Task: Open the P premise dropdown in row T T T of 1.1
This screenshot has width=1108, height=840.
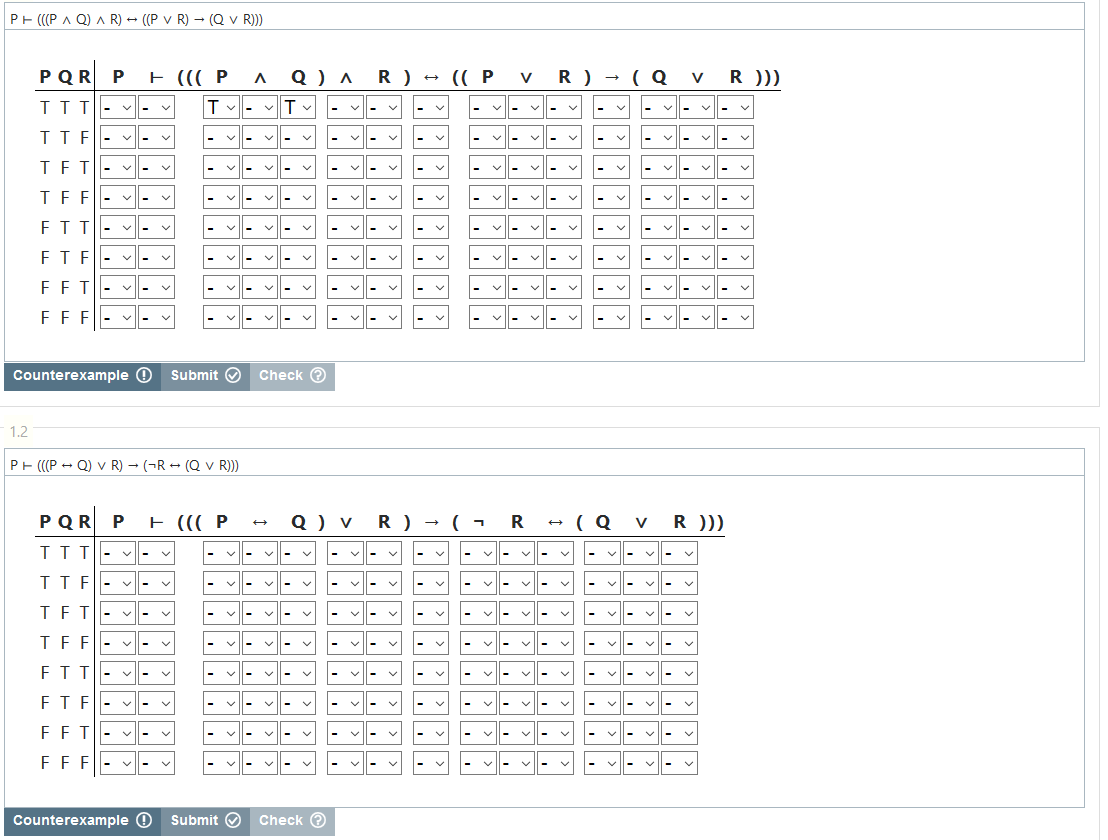Action: (x=117, y=107)
